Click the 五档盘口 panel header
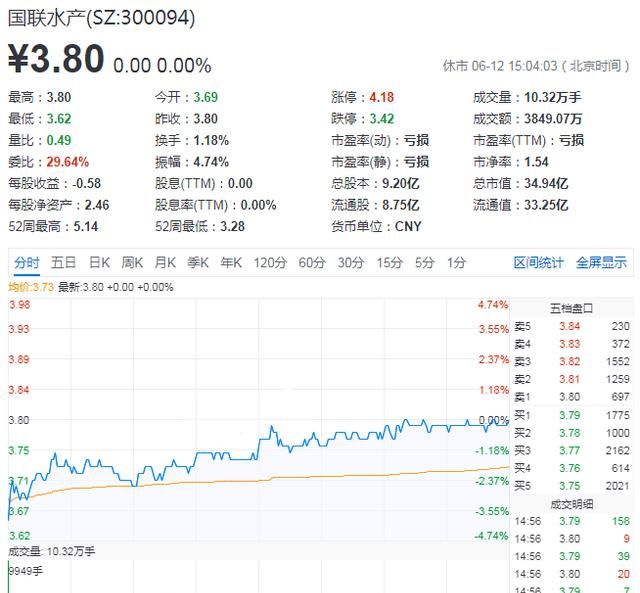 [x=571, y=309]
